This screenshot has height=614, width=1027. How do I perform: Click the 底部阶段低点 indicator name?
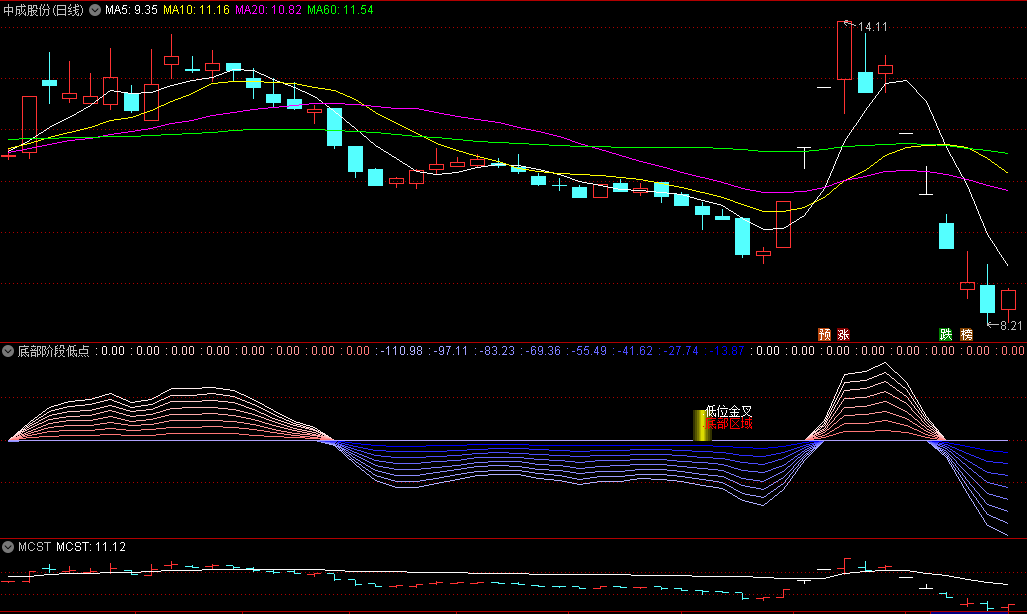click(x=52, y=352)
